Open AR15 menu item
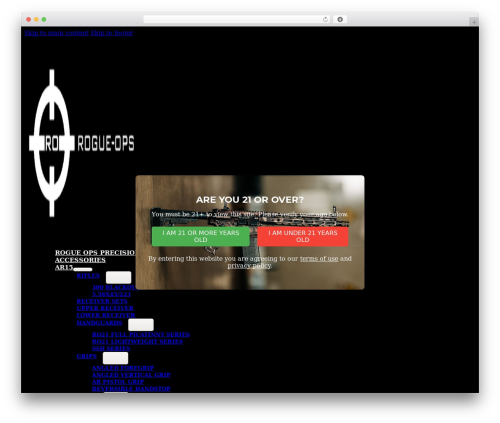The height and width of the screenshot is (423, 500). click(64, 267)
